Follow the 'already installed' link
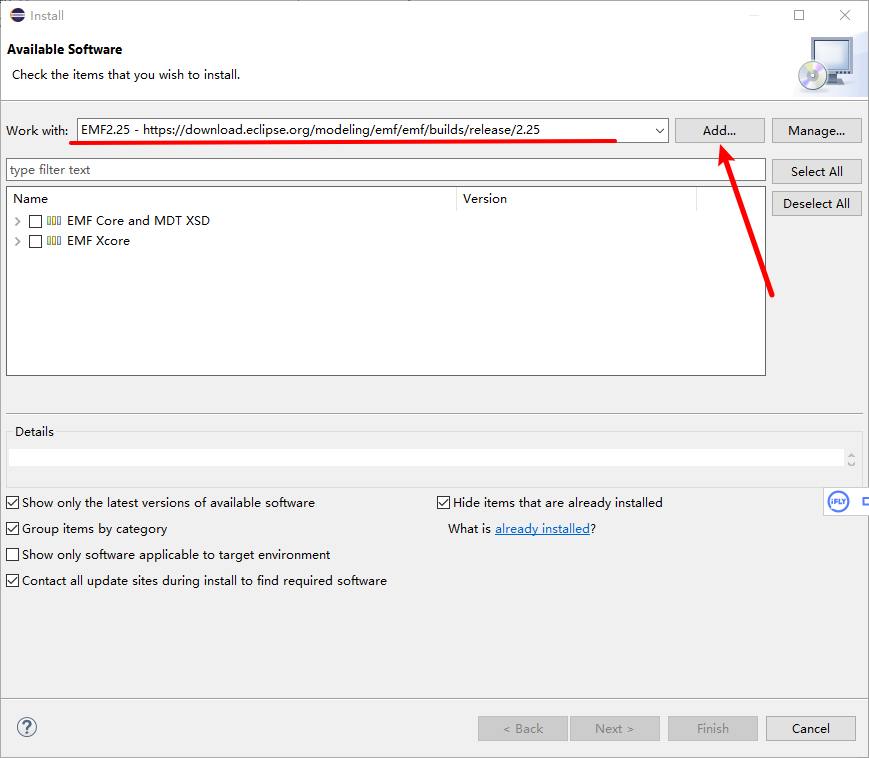869x758 pixels. click(x=542, y=528)
